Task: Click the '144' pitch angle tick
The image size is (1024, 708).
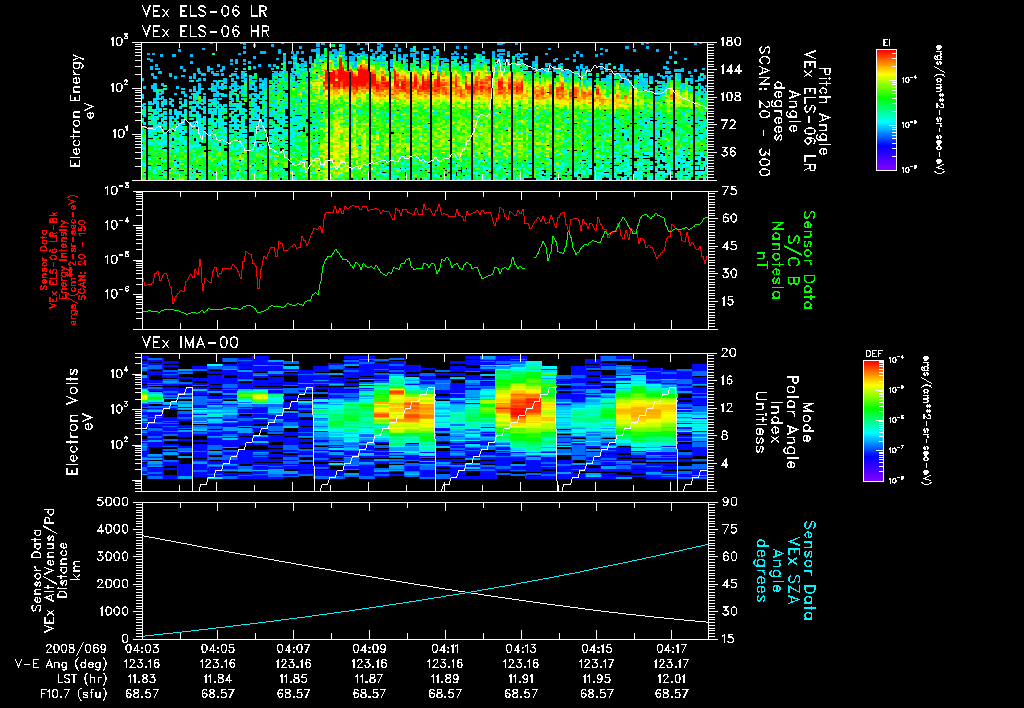Action: pos(731,69)
